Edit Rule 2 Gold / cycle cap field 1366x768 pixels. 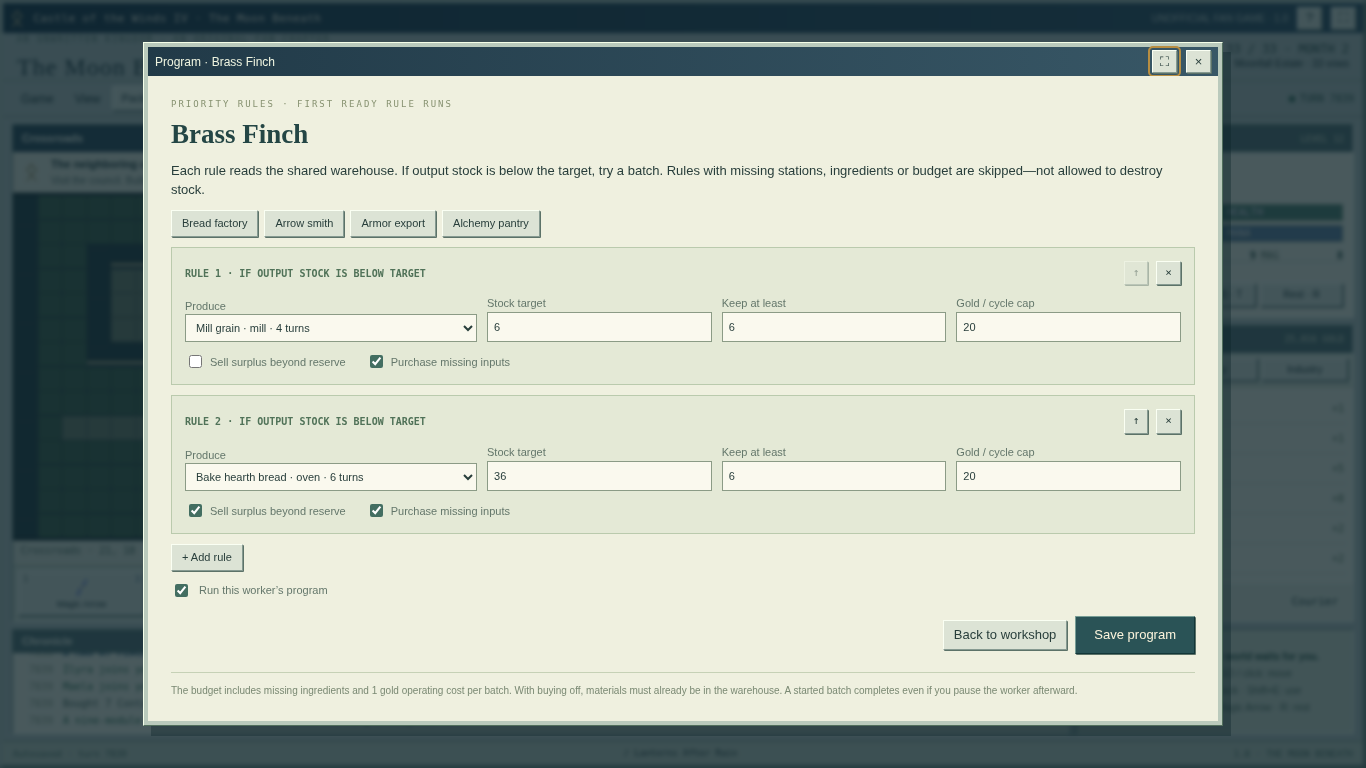(x=1068, y=476)
